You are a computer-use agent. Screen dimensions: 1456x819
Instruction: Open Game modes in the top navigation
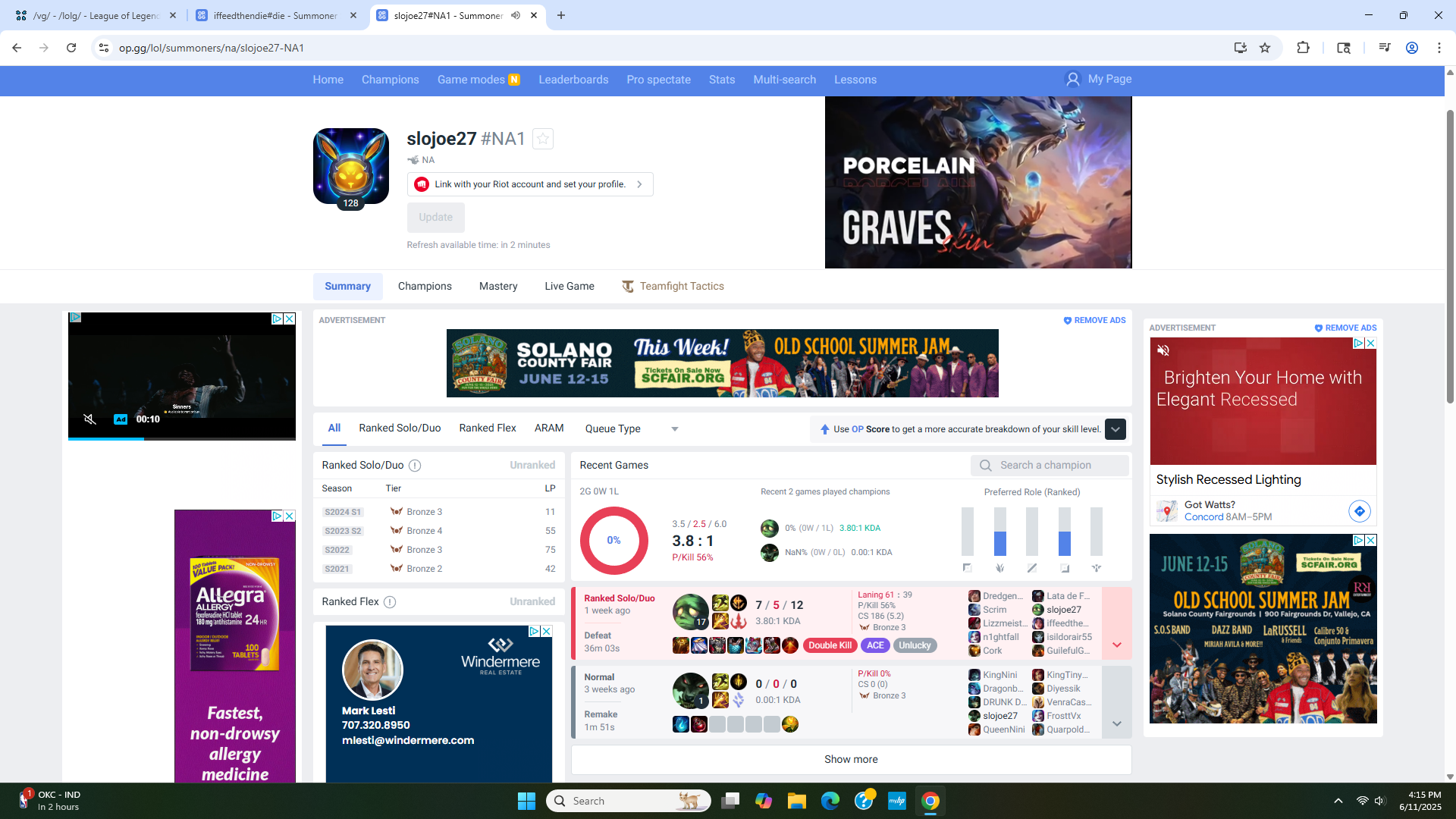click(478, 80)
